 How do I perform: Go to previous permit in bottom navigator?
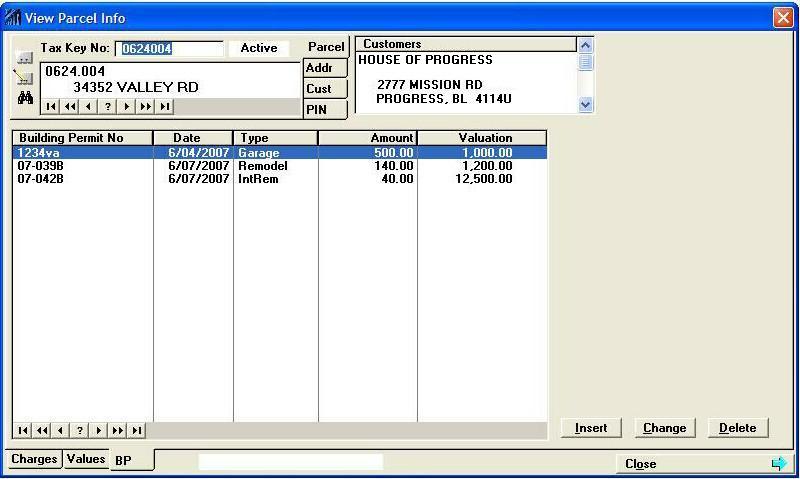(59, 431)
